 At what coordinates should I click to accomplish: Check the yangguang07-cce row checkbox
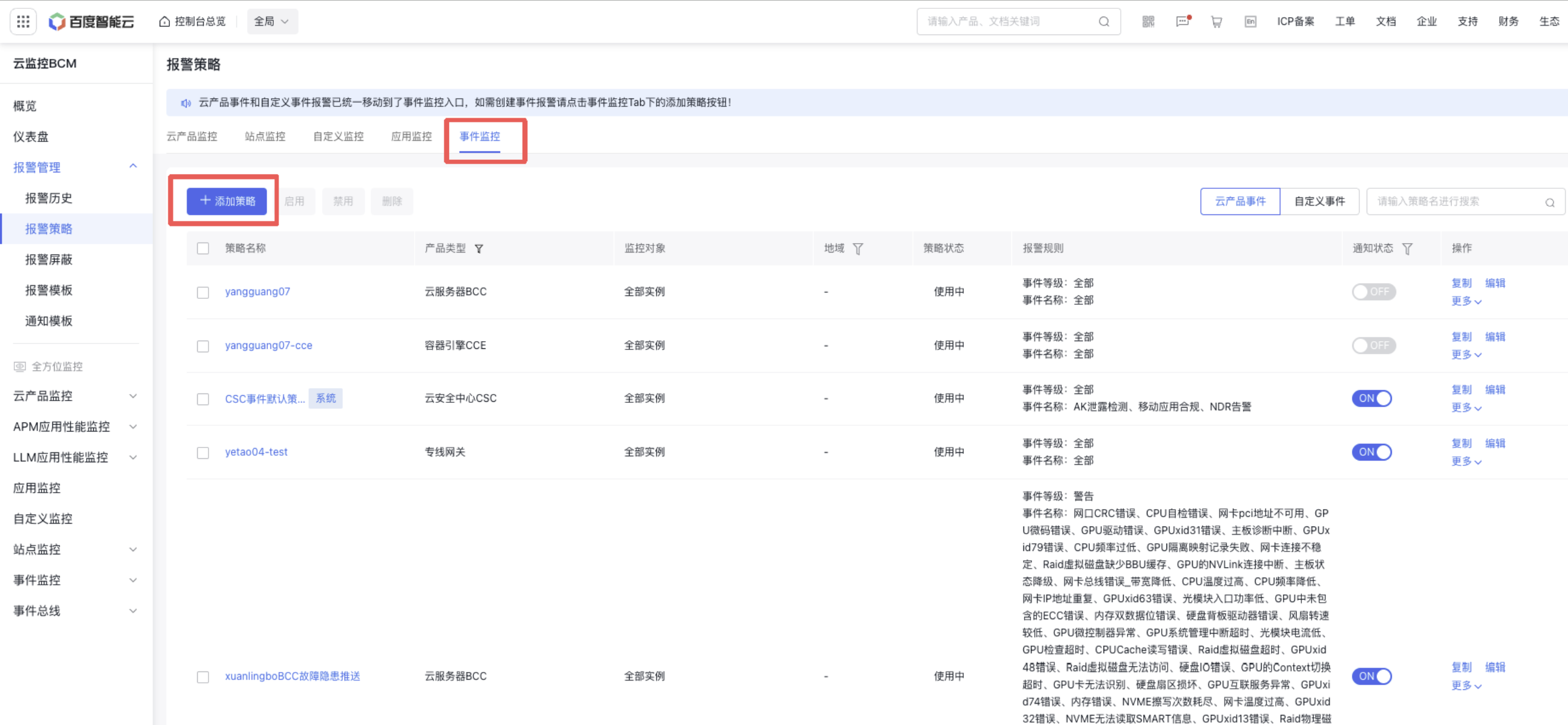point(203,346)
